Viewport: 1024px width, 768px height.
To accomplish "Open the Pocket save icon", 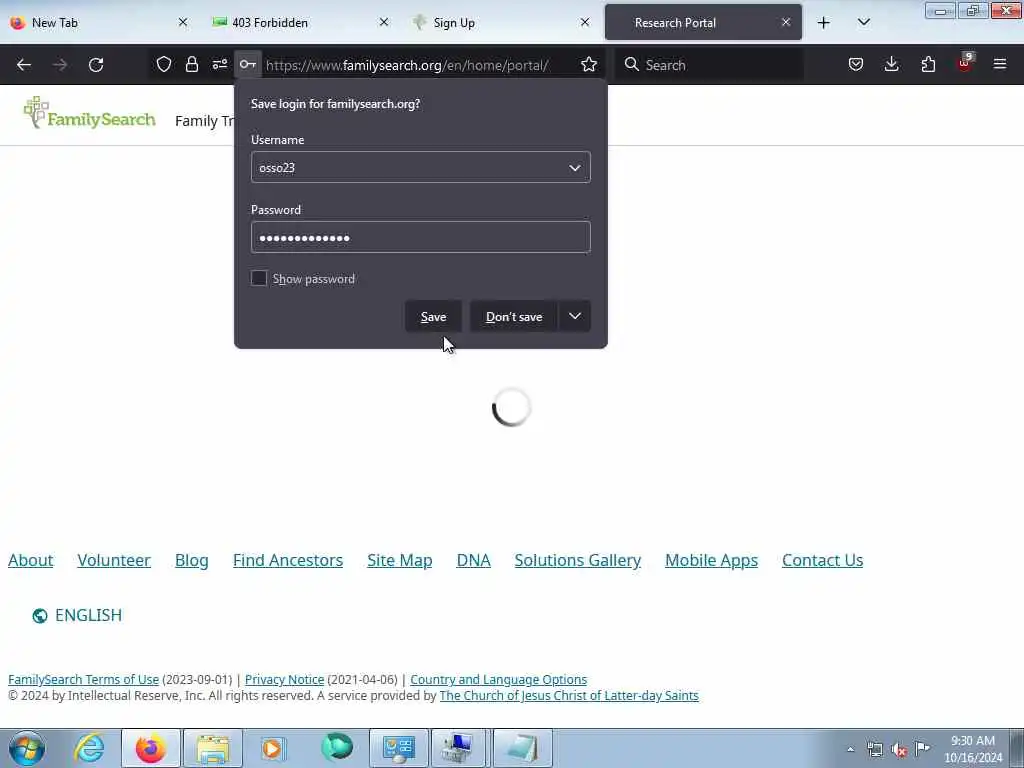I will click(x=856, y=65).
